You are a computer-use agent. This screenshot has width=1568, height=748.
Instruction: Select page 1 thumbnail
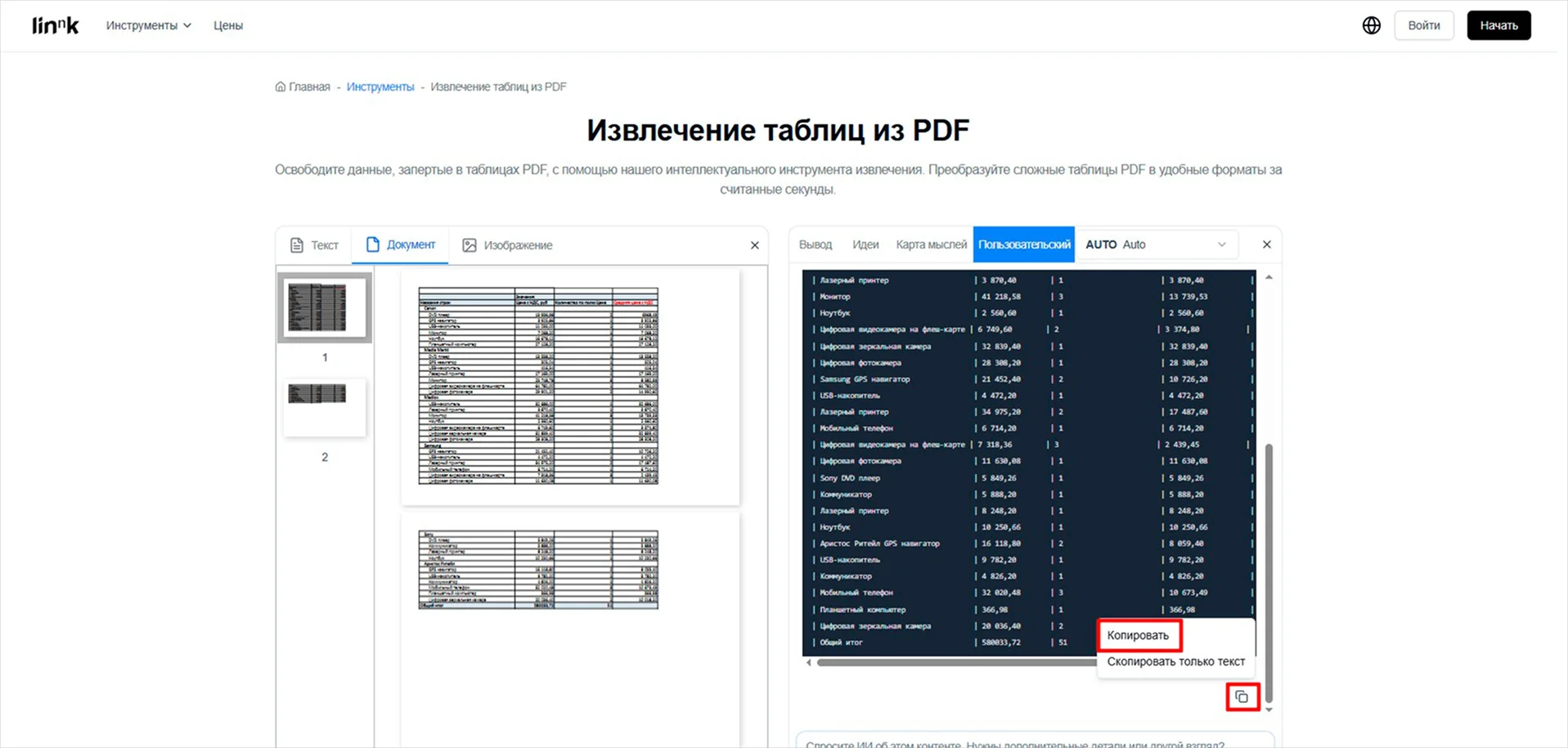click(325, 308)
